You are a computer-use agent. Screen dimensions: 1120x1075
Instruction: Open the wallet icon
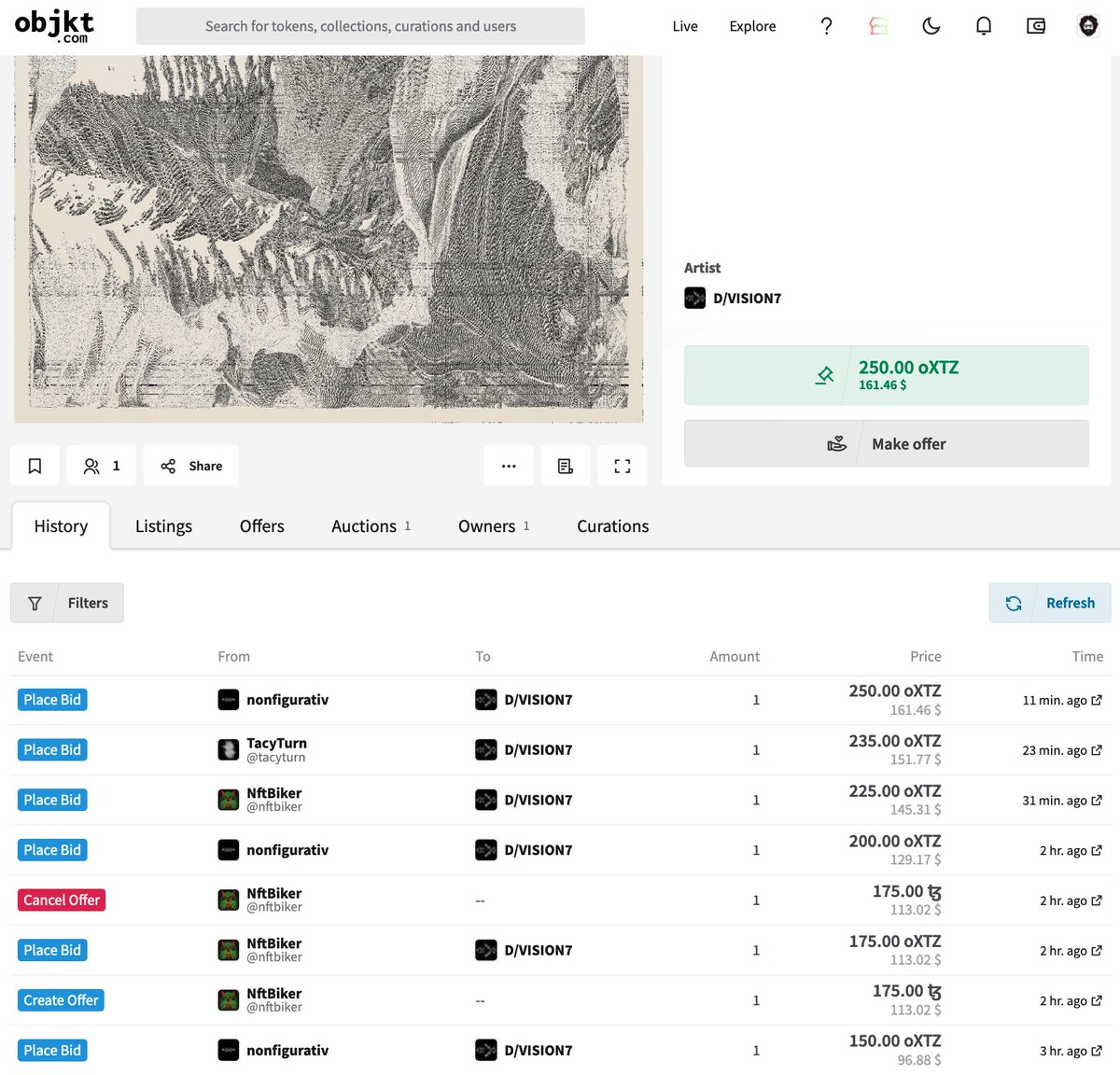1036,26
